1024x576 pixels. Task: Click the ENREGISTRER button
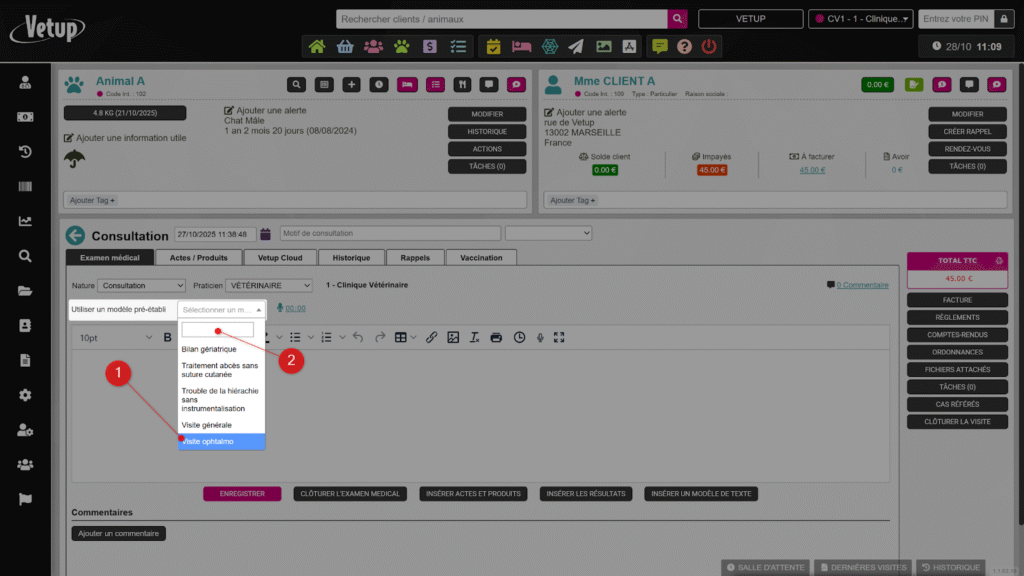tap(242, 494)
